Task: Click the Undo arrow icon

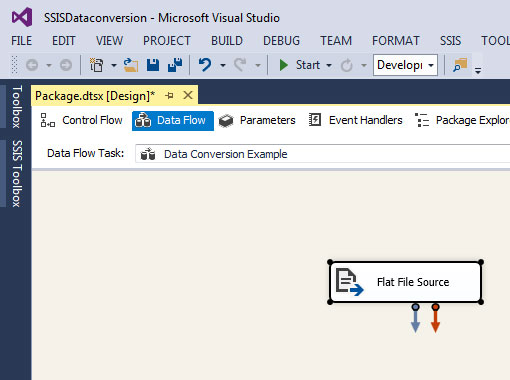Action: tap(205, 65)
